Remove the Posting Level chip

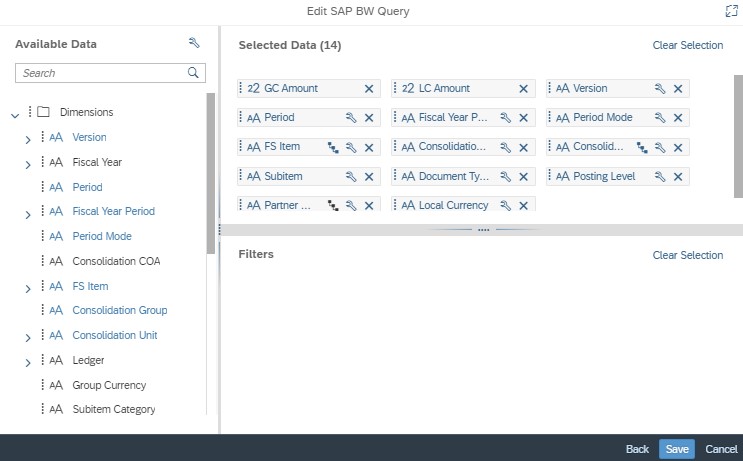tap(678, 177)
